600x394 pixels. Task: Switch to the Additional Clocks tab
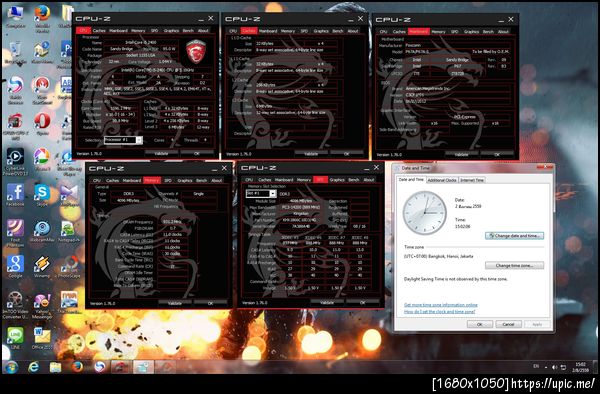442,180
